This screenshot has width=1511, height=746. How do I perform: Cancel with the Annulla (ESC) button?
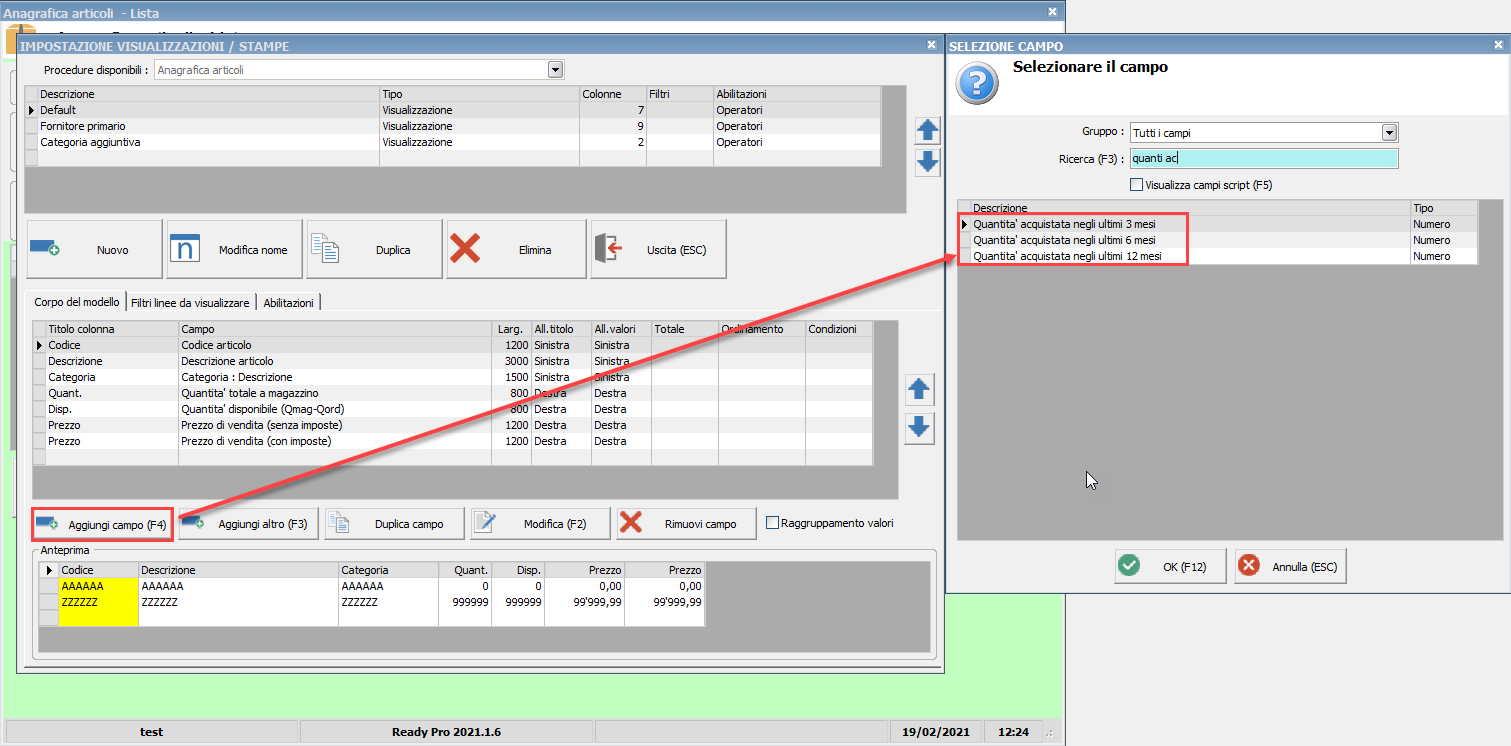(1291, 567)
